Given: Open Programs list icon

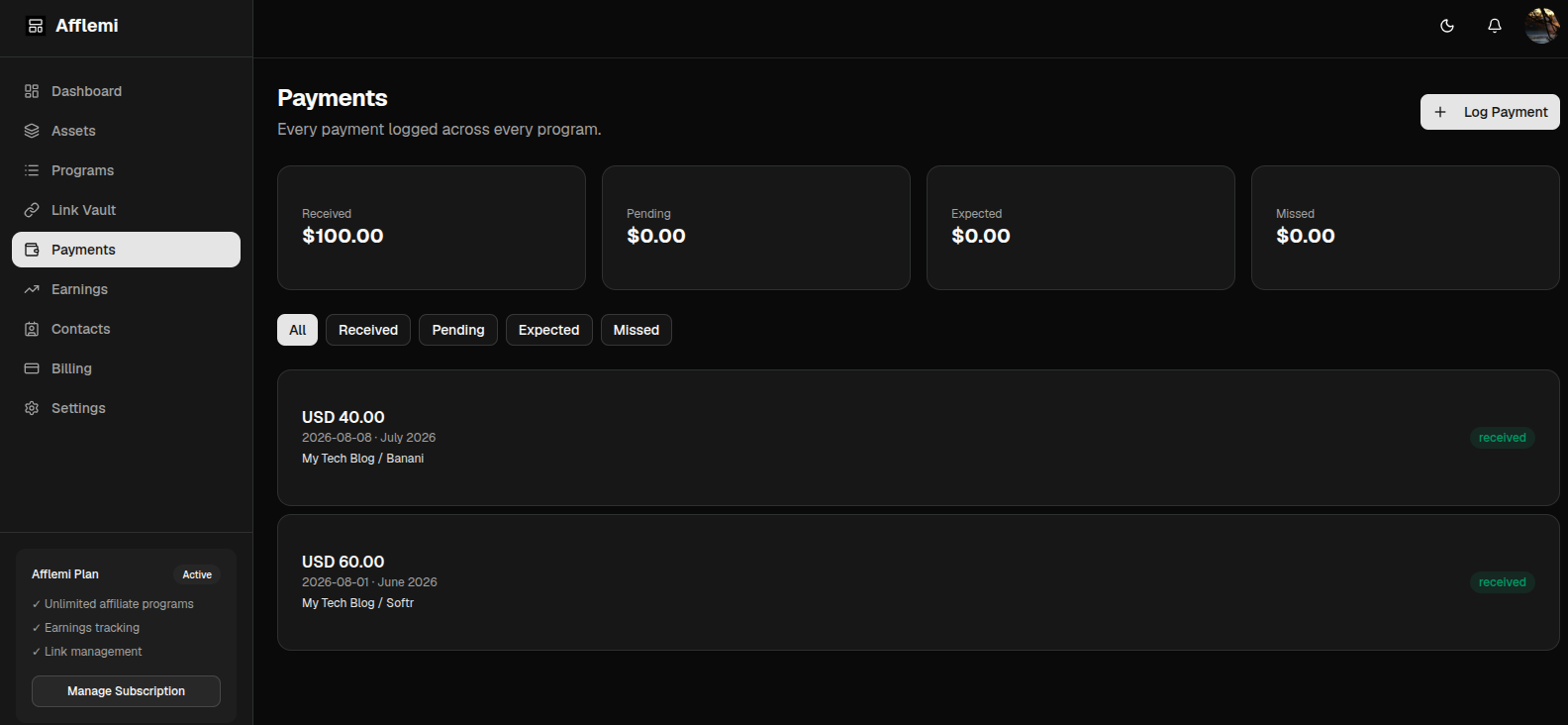Looking at the screenshot, I should pyautogui.click(x=32, y=170).
